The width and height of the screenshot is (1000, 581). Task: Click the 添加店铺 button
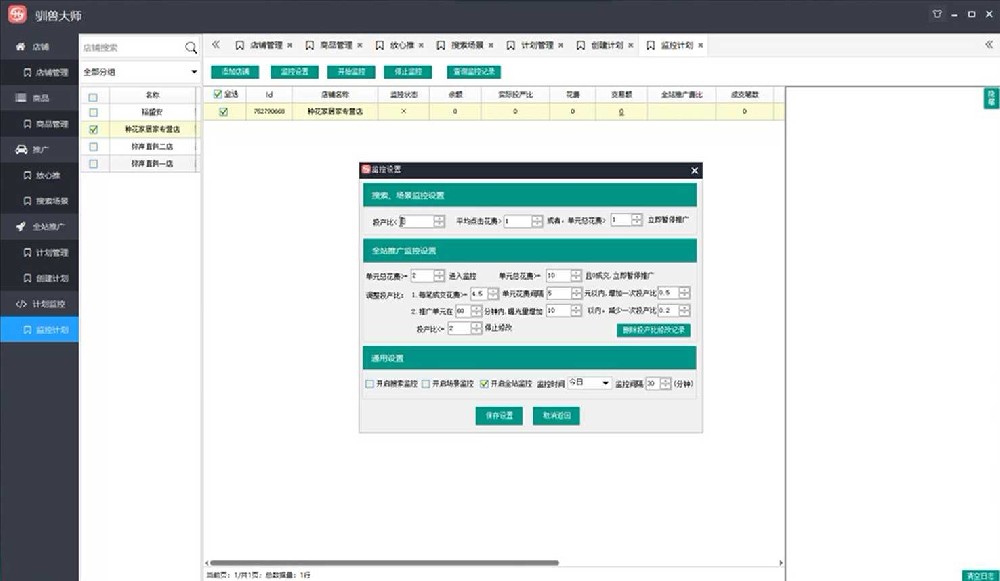coord(235,71)
